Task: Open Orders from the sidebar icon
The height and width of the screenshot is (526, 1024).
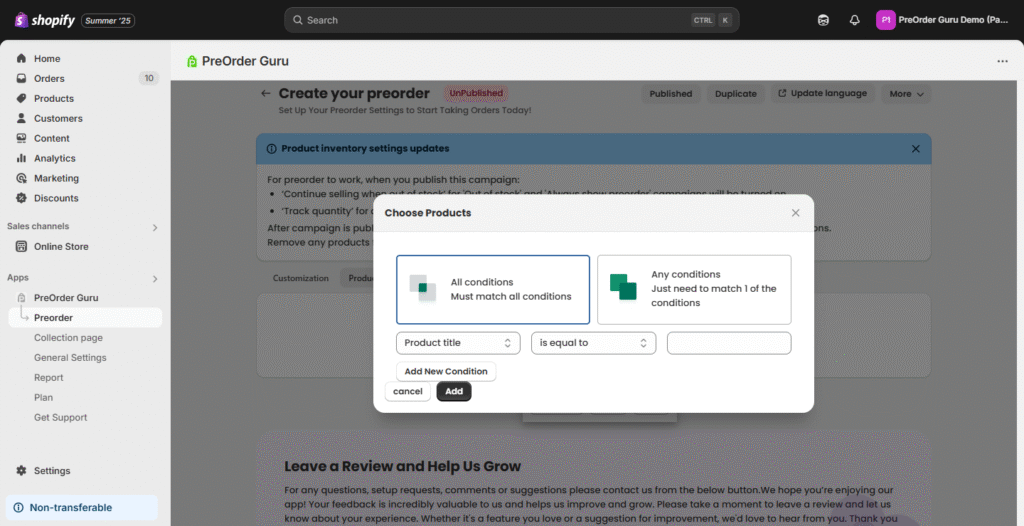Action: 21,79
